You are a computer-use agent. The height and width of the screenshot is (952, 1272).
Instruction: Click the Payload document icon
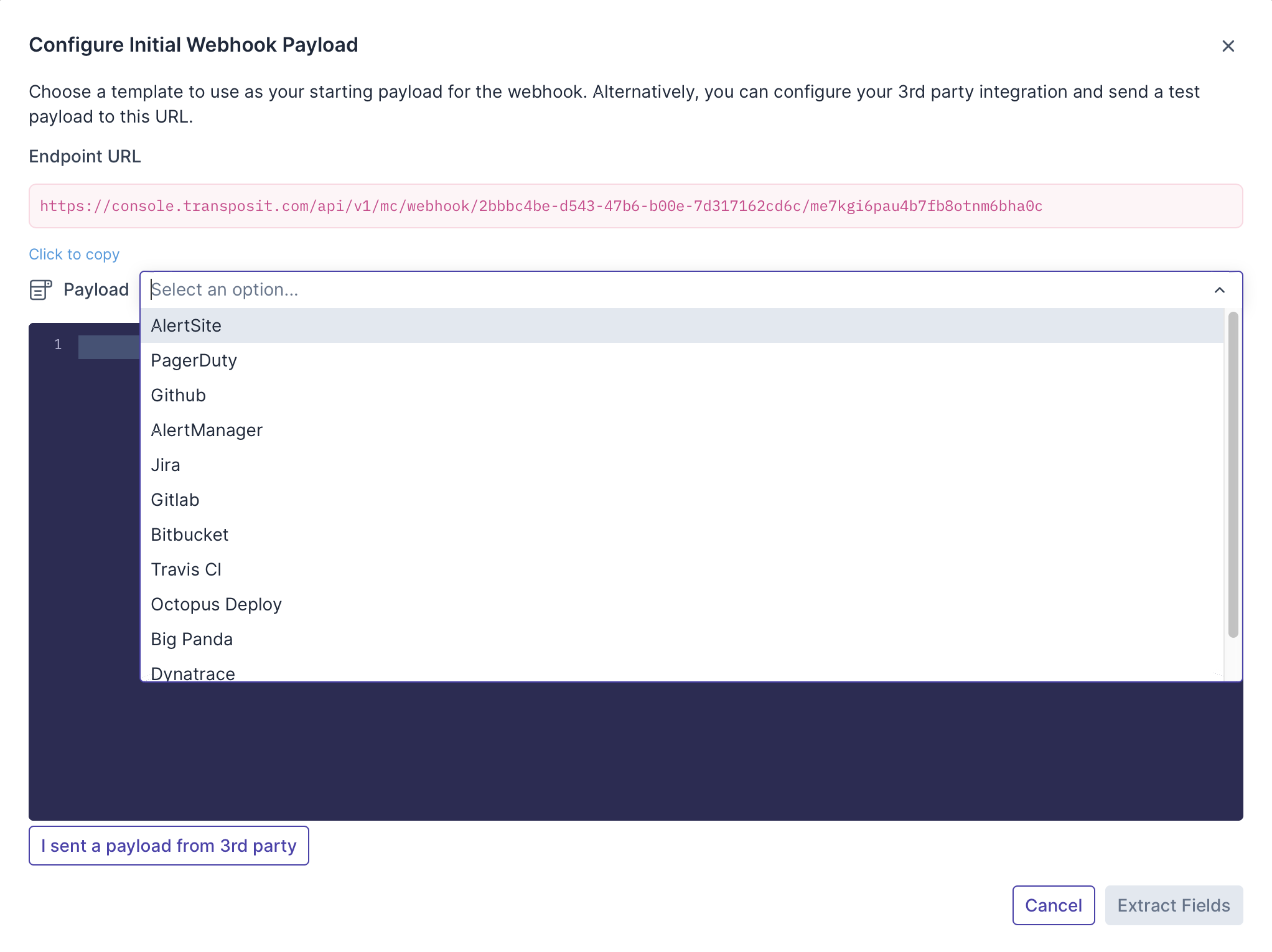coord(40,290)
